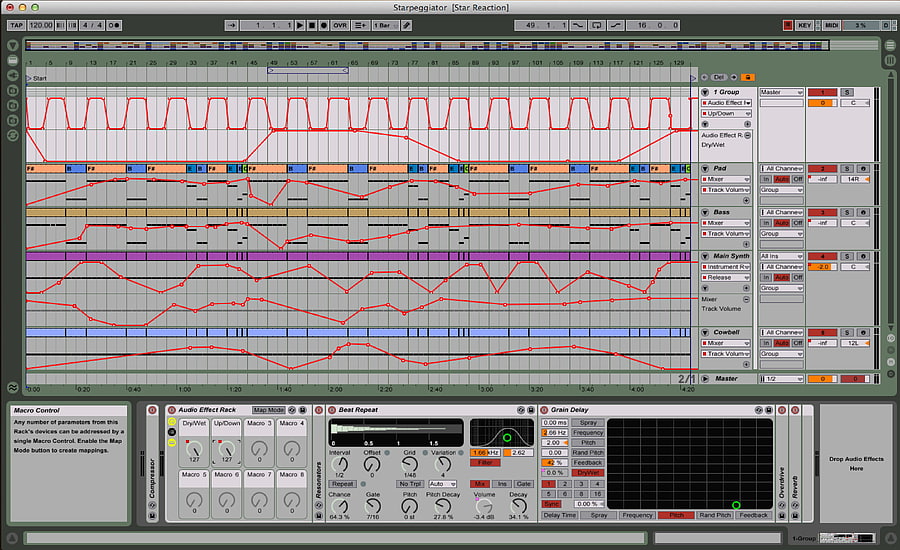Click the Beat Repeat Filter button

point(485,462)
